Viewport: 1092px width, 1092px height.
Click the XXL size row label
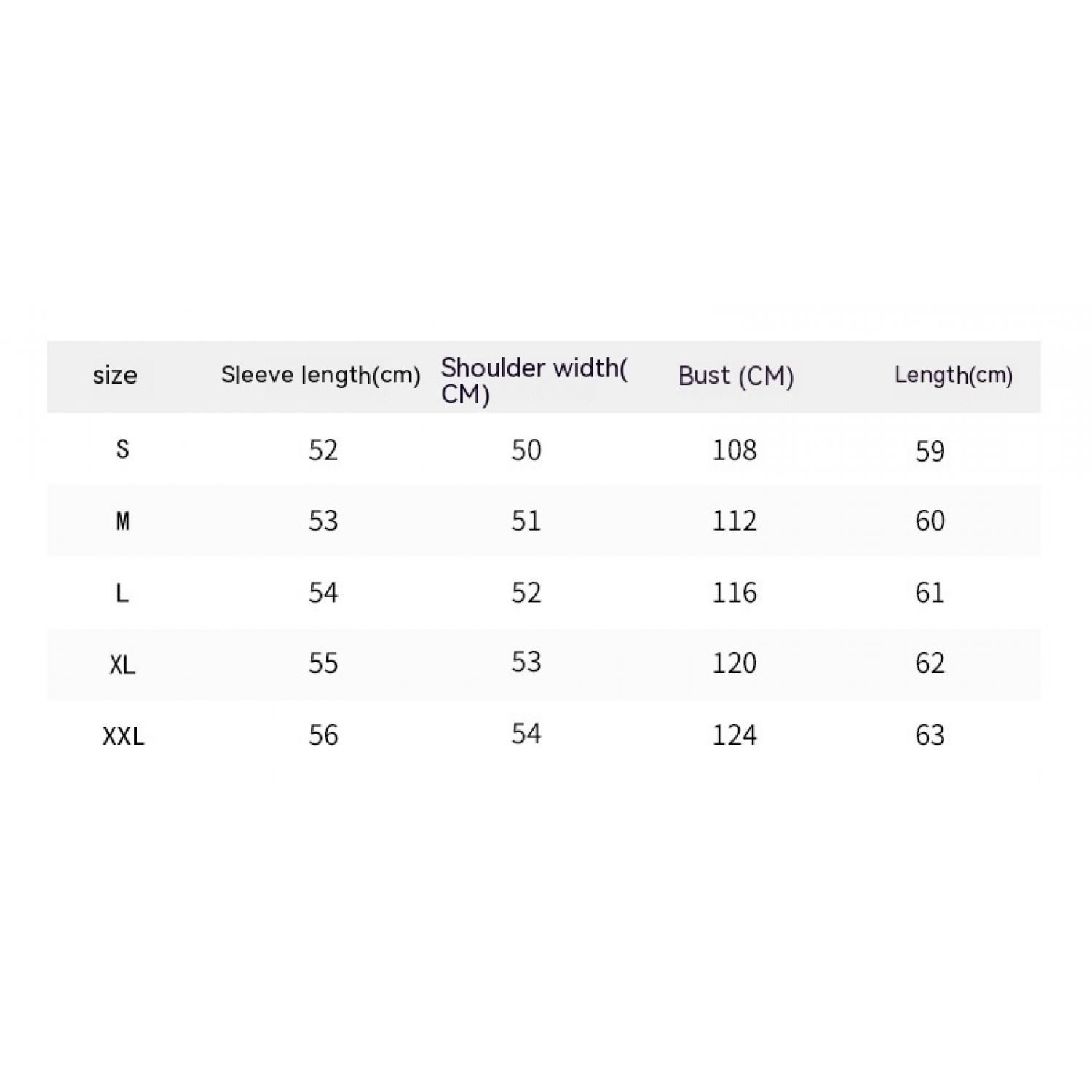[123, 736]
